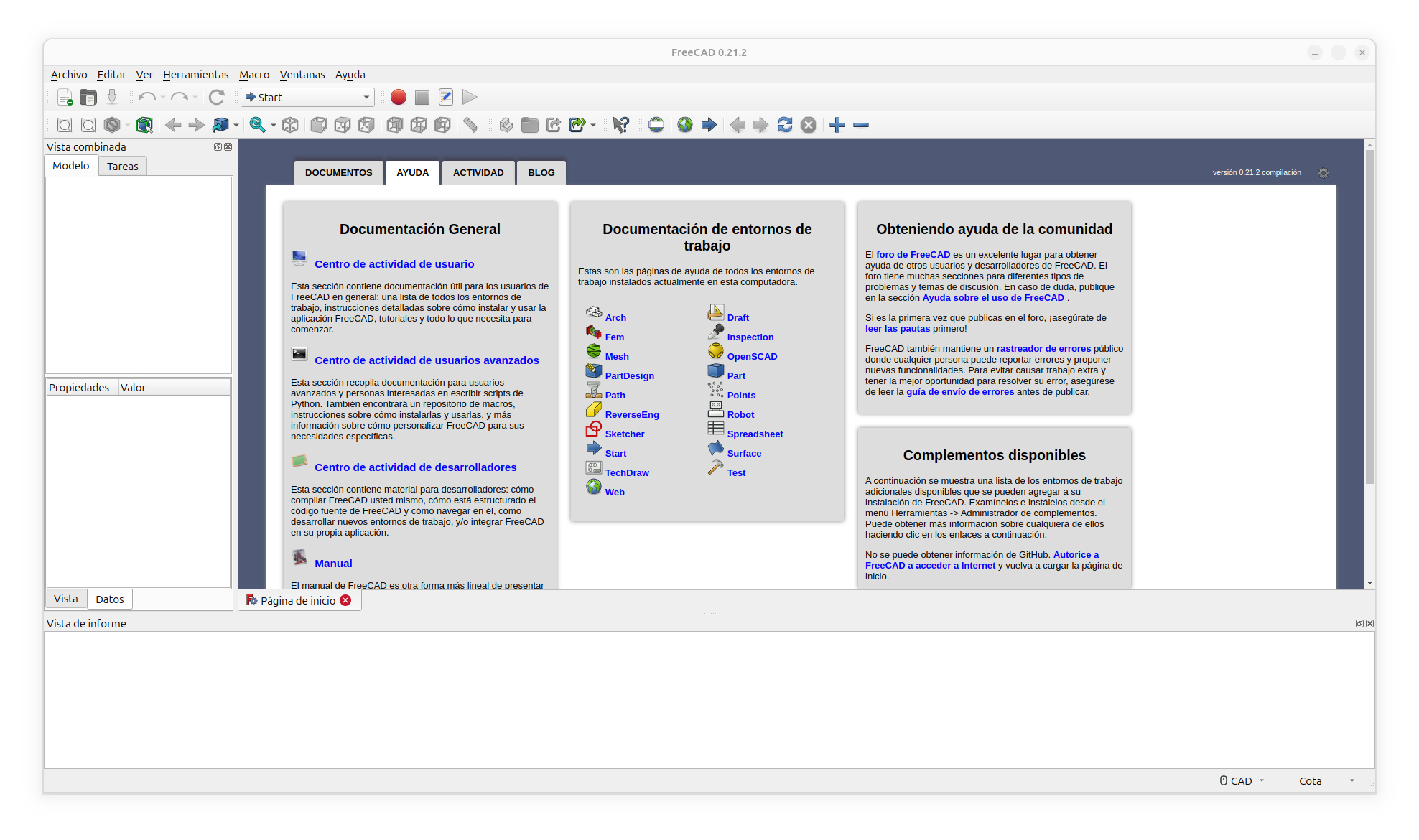Image resolution: width=1419 pixels, height=840 pixels.
Task: Zoom out with blue minus icon
Action: tap(861, 125)
